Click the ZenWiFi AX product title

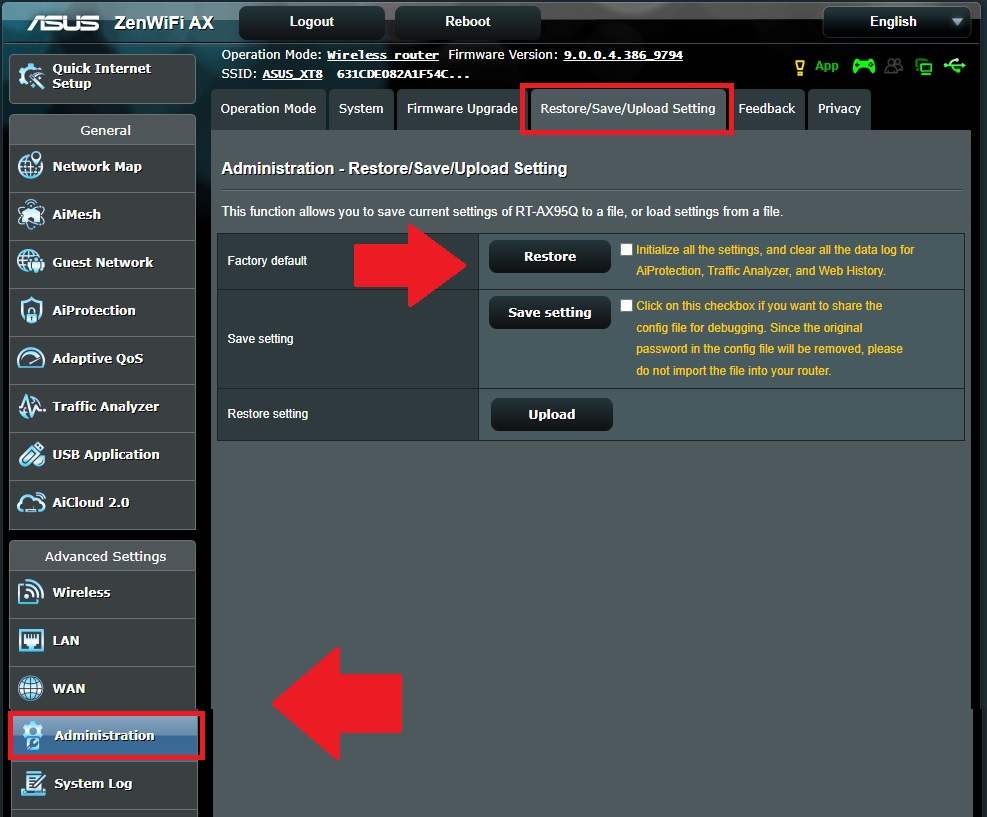(164, 23)
